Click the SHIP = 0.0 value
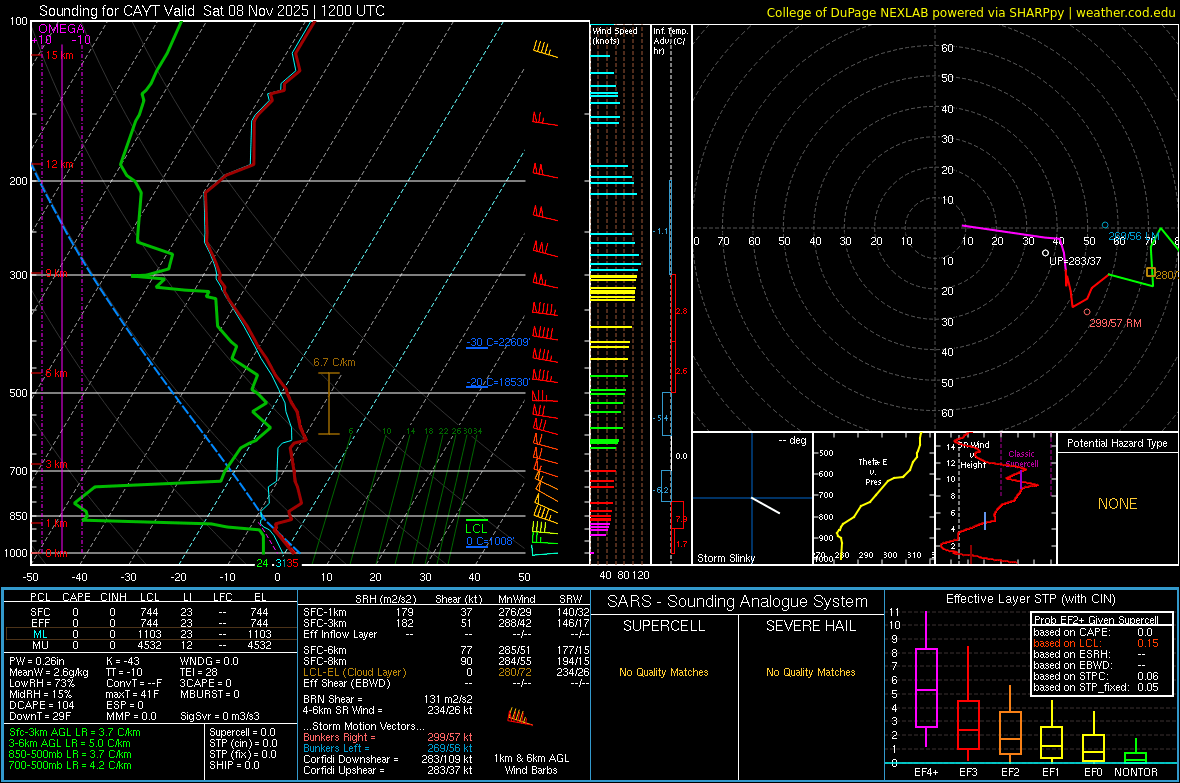The image size is (1180, 783). pyautogui.click(x=234, y=765)
